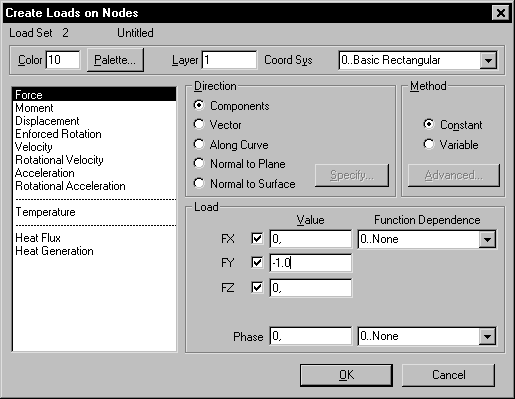The height and width of the screenshot is (399, 515).
Task: Select Temperature load type
Action: (x=45, y=212)
